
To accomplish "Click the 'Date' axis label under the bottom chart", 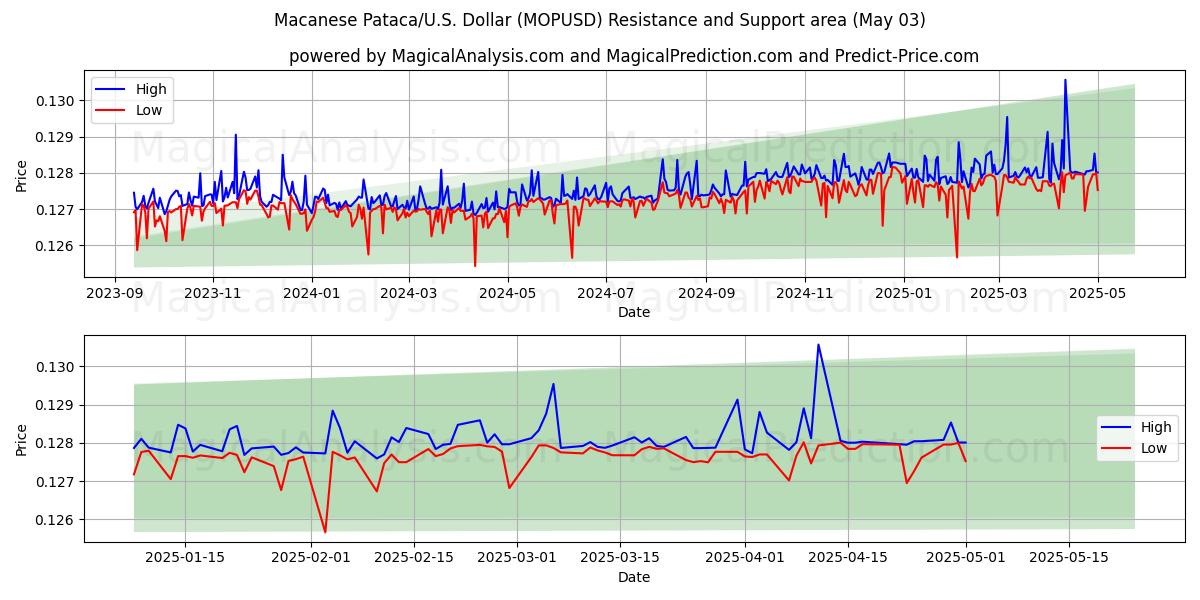I will click(634, 577).
